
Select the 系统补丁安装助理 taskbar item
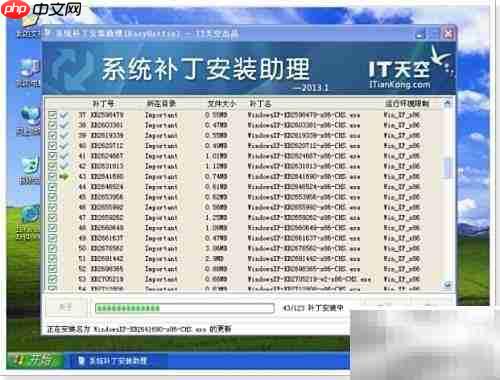pyautogui.click(x=113, y=361)
